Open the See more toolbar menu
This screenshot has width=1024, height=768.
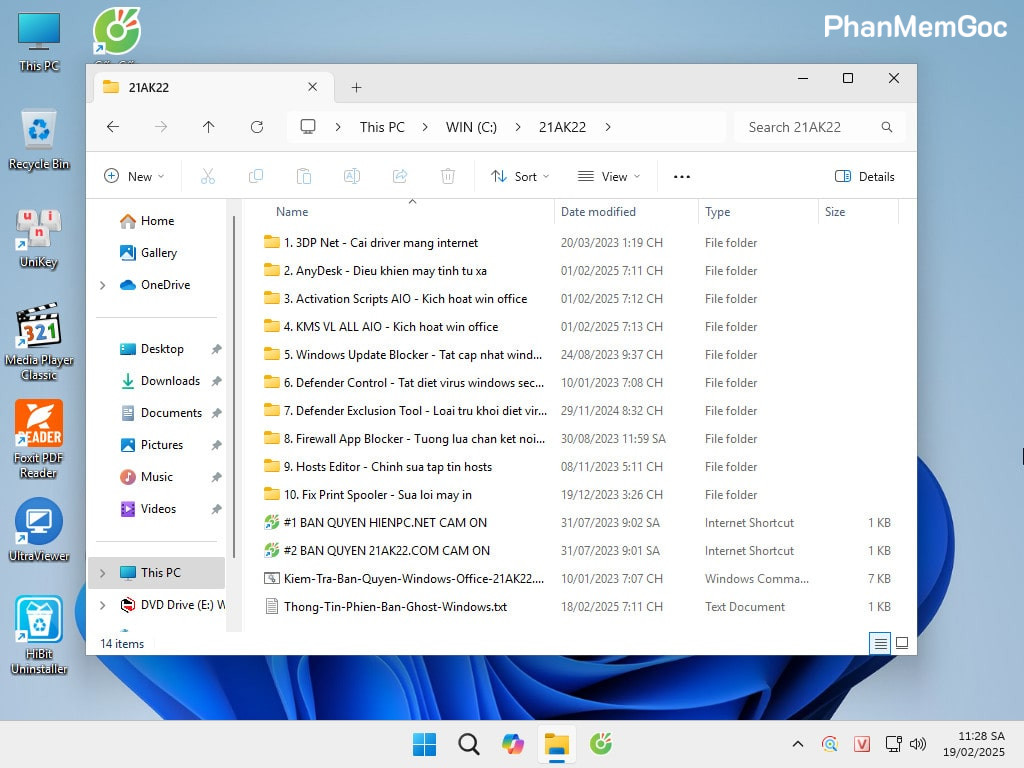pyautogui.click(x=681, y=176)
